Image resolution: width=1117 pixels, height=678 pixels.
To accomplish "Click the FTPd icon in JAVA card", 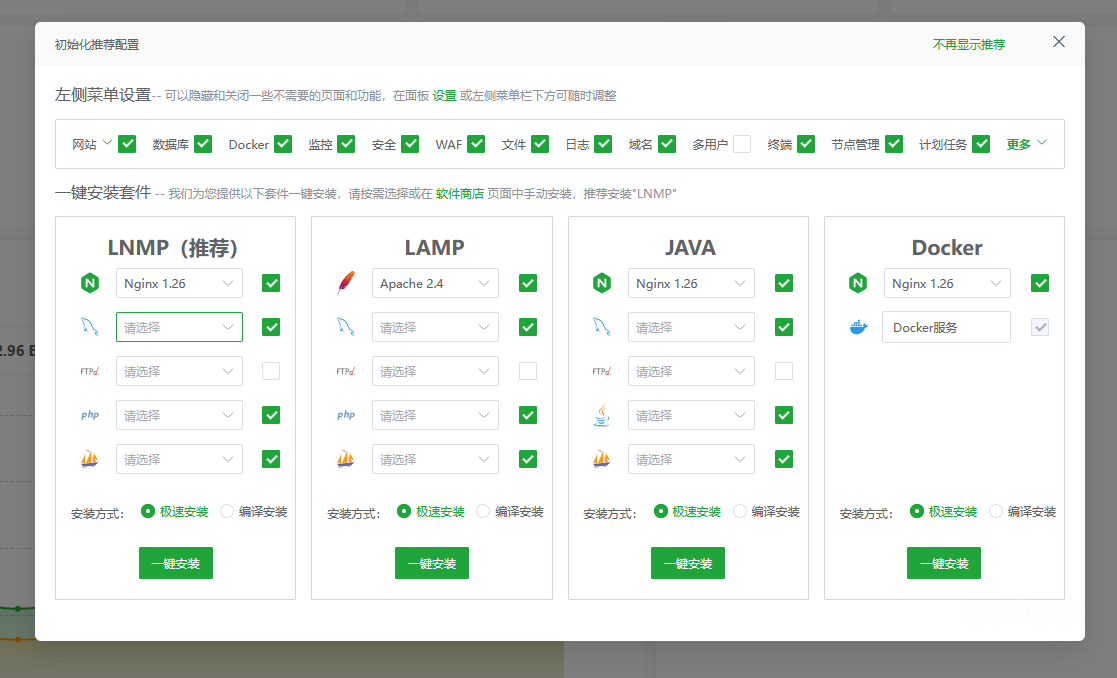I will tap(602, 371).
